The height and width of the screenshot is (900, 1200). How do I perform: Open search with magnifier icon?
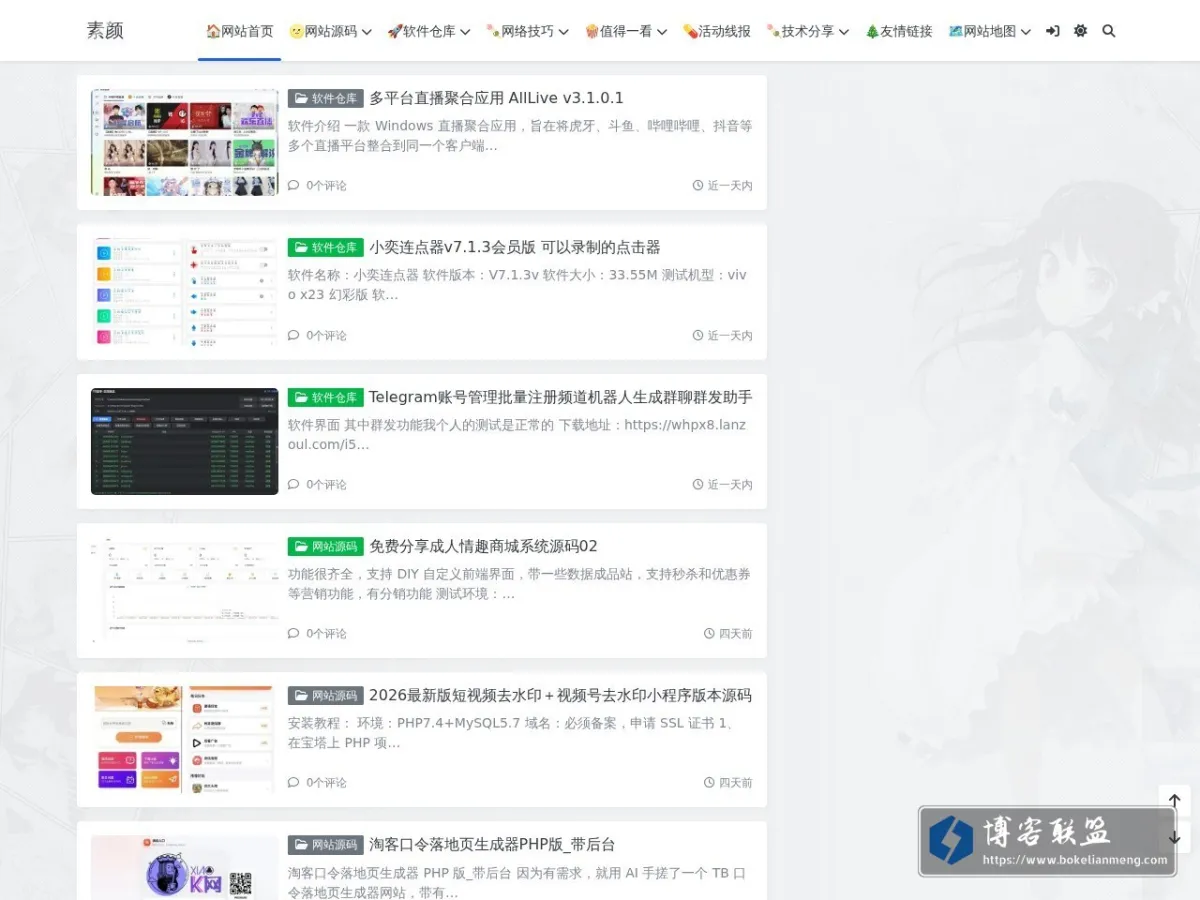tap(1108, 31)
